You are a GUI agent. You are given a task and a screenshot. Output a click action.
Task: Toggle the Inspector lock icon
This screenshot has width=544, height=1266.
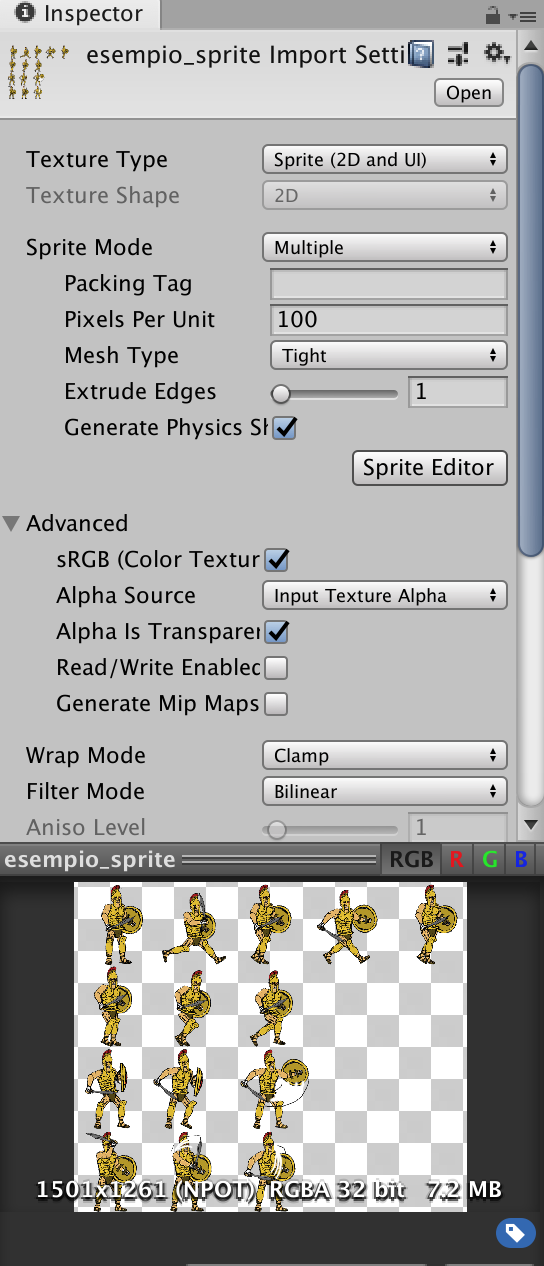(492, 15)
